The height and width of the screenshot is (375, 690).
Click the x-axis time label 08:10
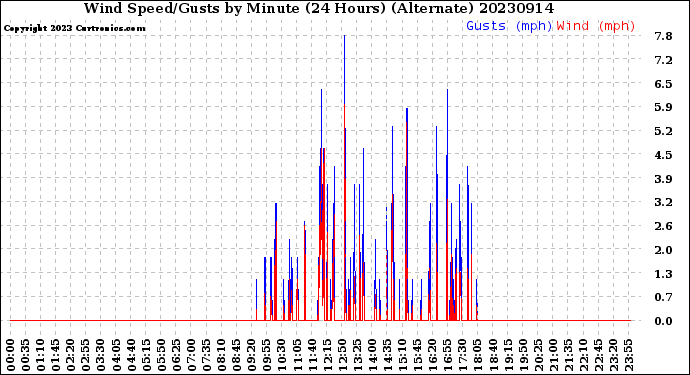[x=221, y=355]
